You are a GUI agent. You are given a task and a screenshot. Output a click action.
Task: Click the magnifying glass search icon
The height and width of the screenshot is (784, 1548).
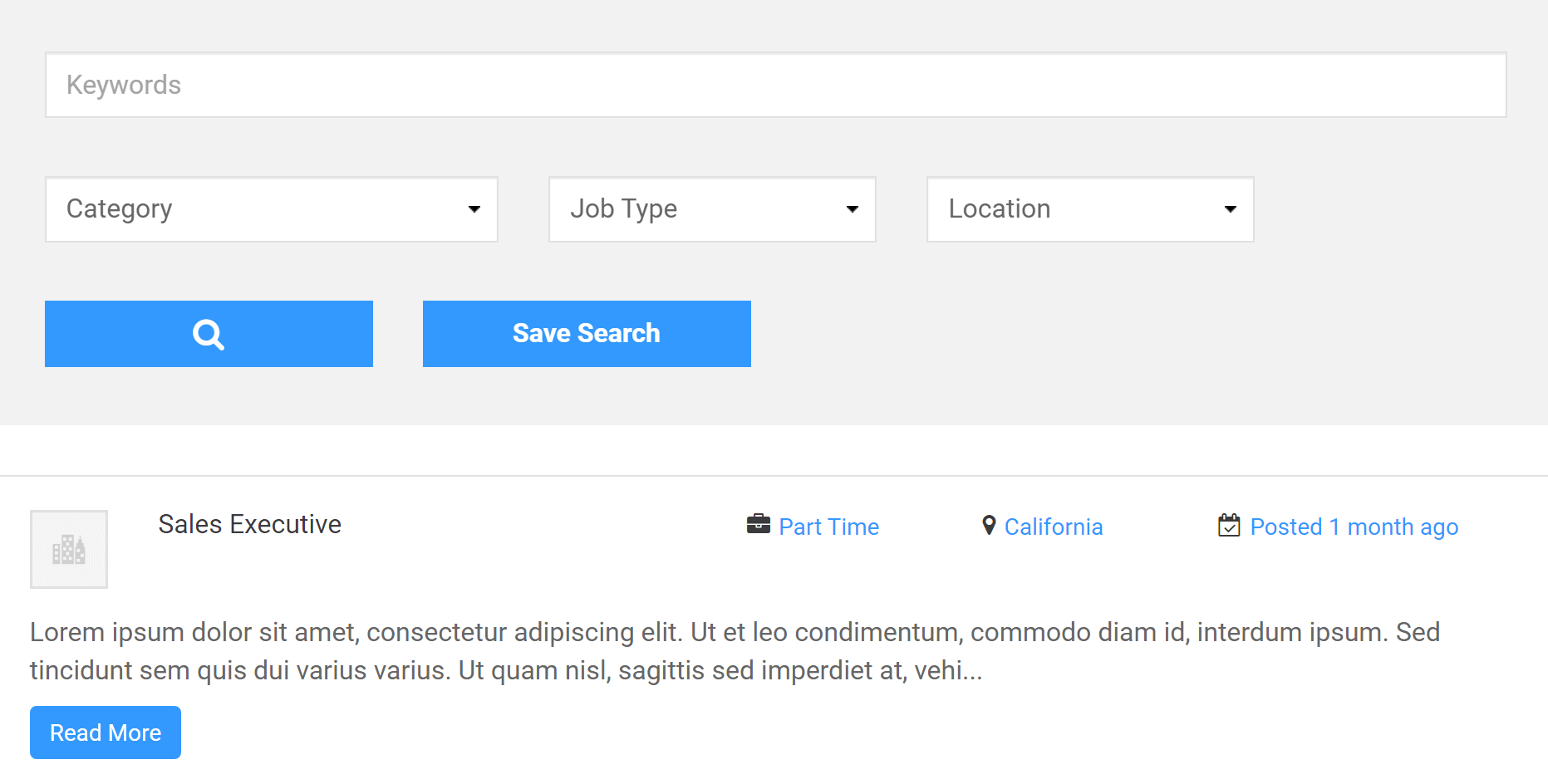[x=208, y=333]
